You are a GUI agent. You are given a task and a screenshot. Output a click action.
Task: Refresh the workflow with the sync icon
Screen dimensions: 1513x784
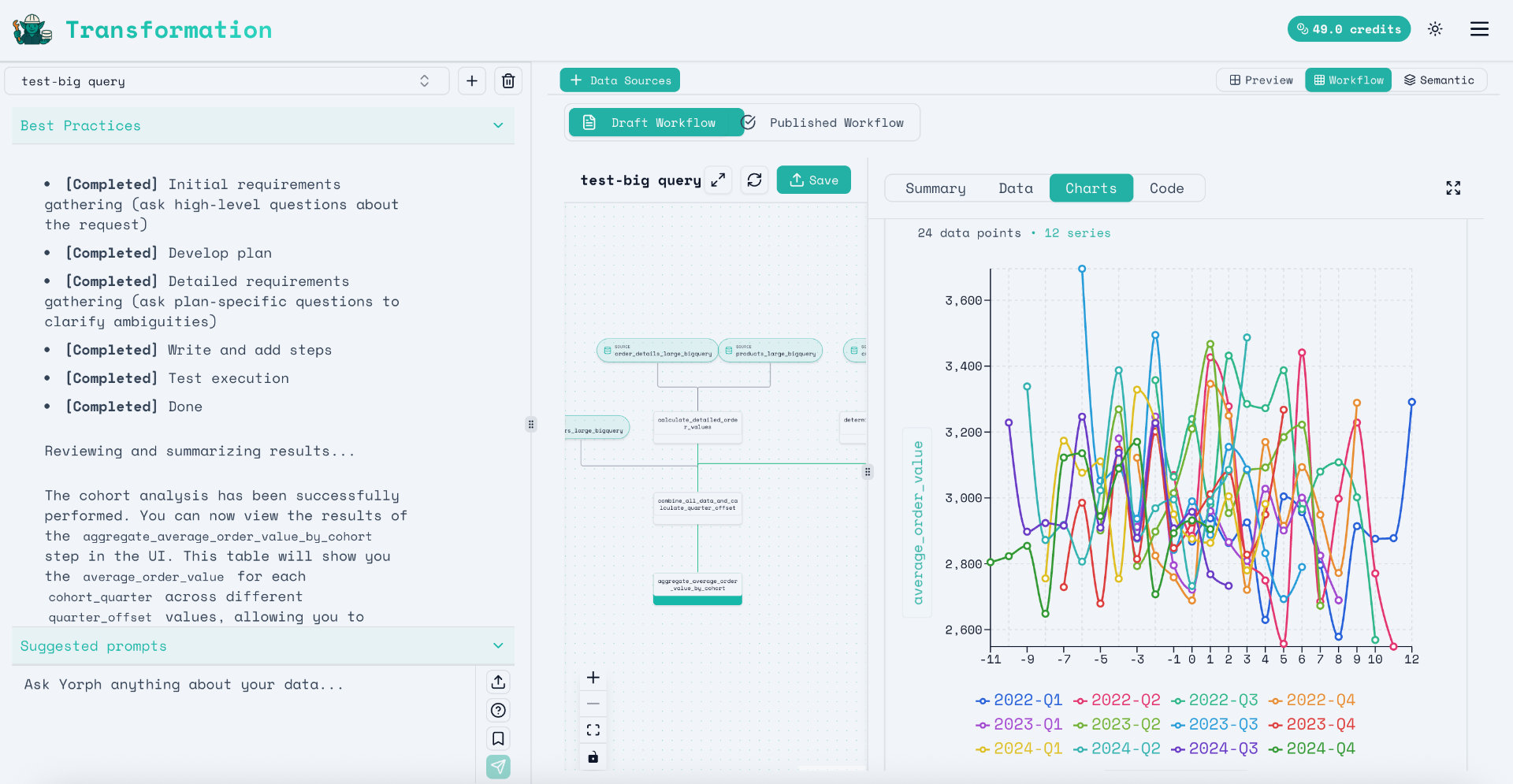click(x=754, y=180)
